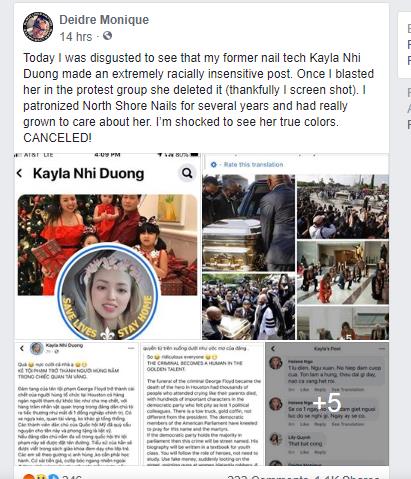This screenshot has height=479, width=411.
Task: Open the Save Lives Stay Home profile picture
Action: coord(107,293)
